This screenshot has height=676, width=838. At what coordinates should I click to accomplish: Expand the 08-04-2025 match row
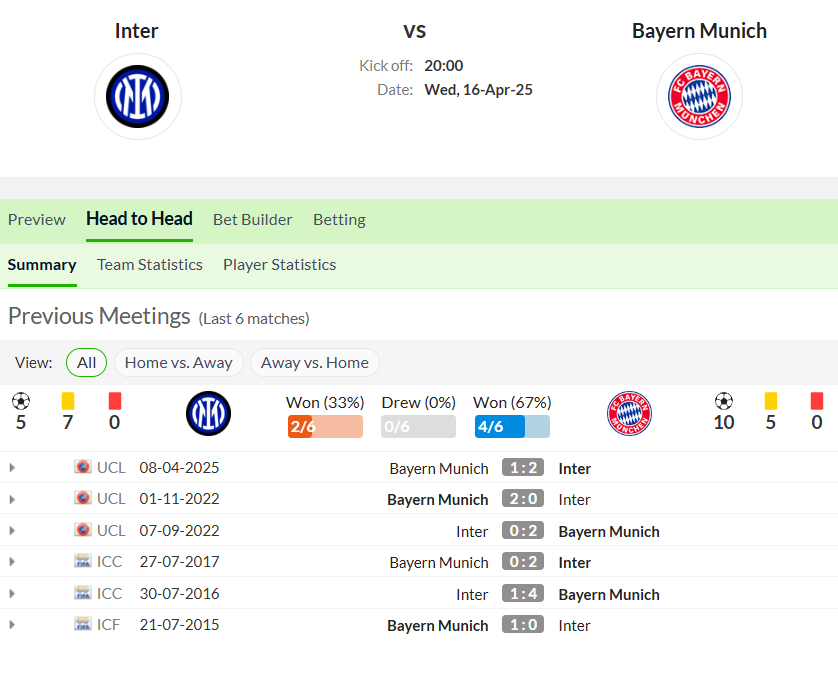[x=12, y=468]
